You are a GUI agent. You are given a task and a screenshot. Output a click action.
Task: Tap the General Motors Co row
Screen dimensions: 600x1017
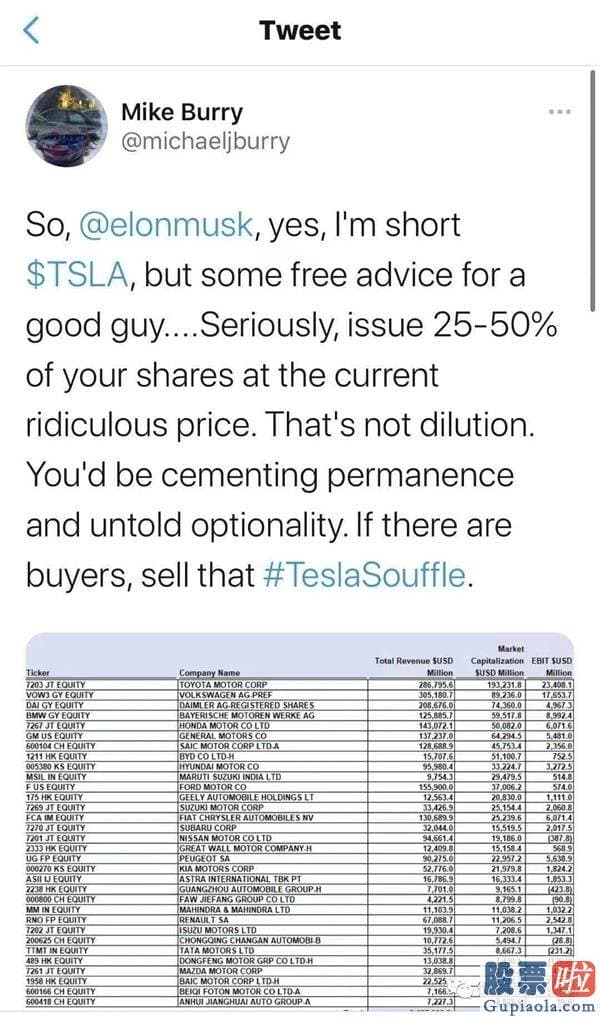click(299, 736)
